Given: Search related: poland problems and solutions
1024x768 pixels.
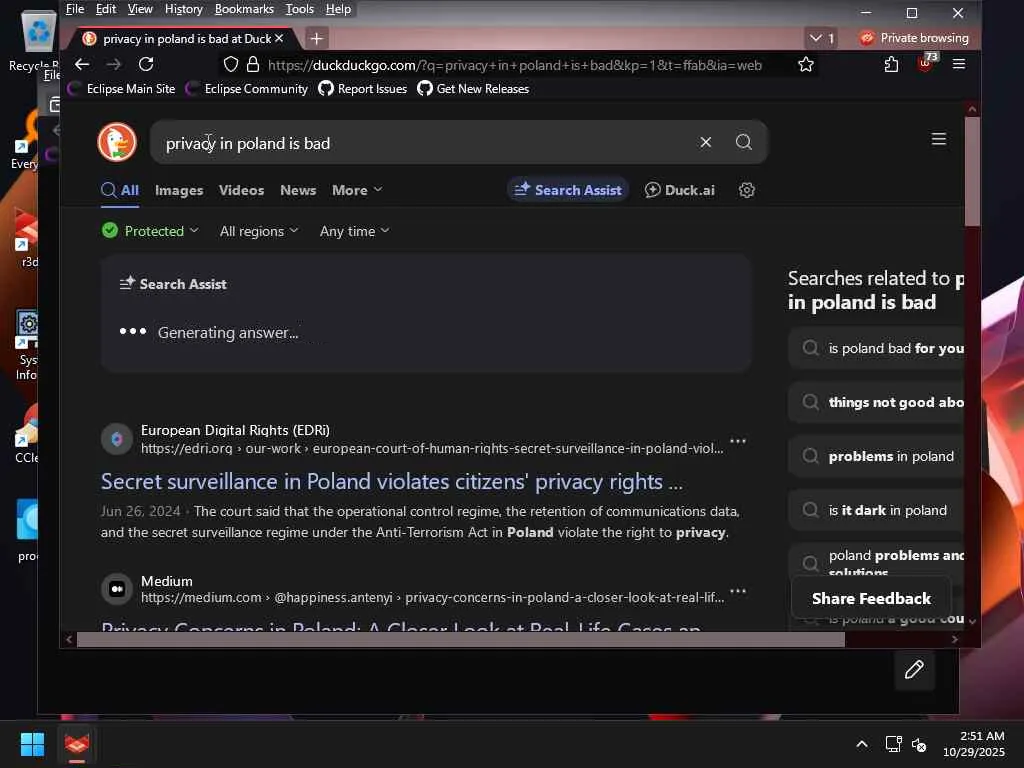Looking at the screenshot, I should 876,560.
